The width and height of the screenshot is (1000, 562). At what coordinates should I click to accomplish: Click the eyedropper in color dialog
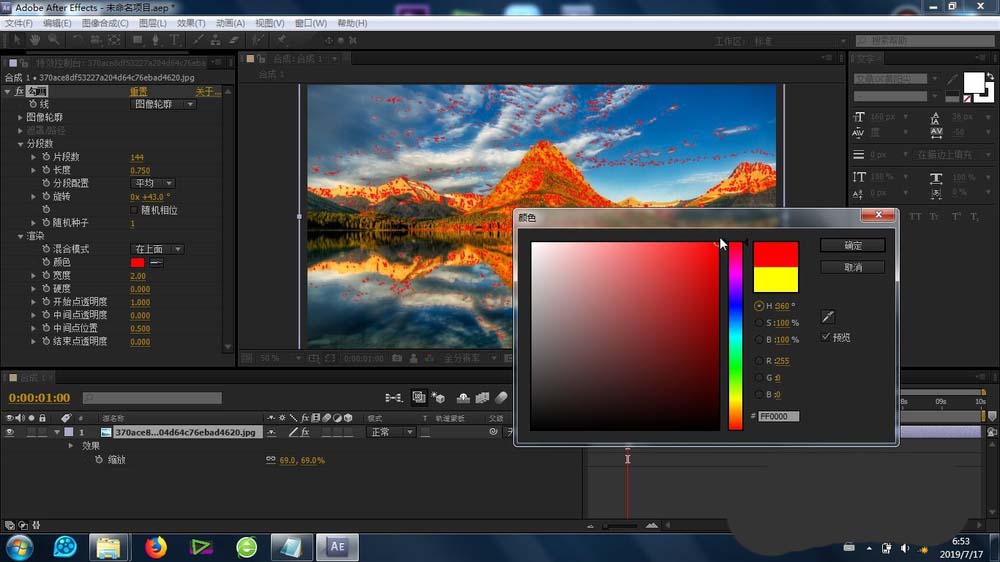(x=828, y=316)
